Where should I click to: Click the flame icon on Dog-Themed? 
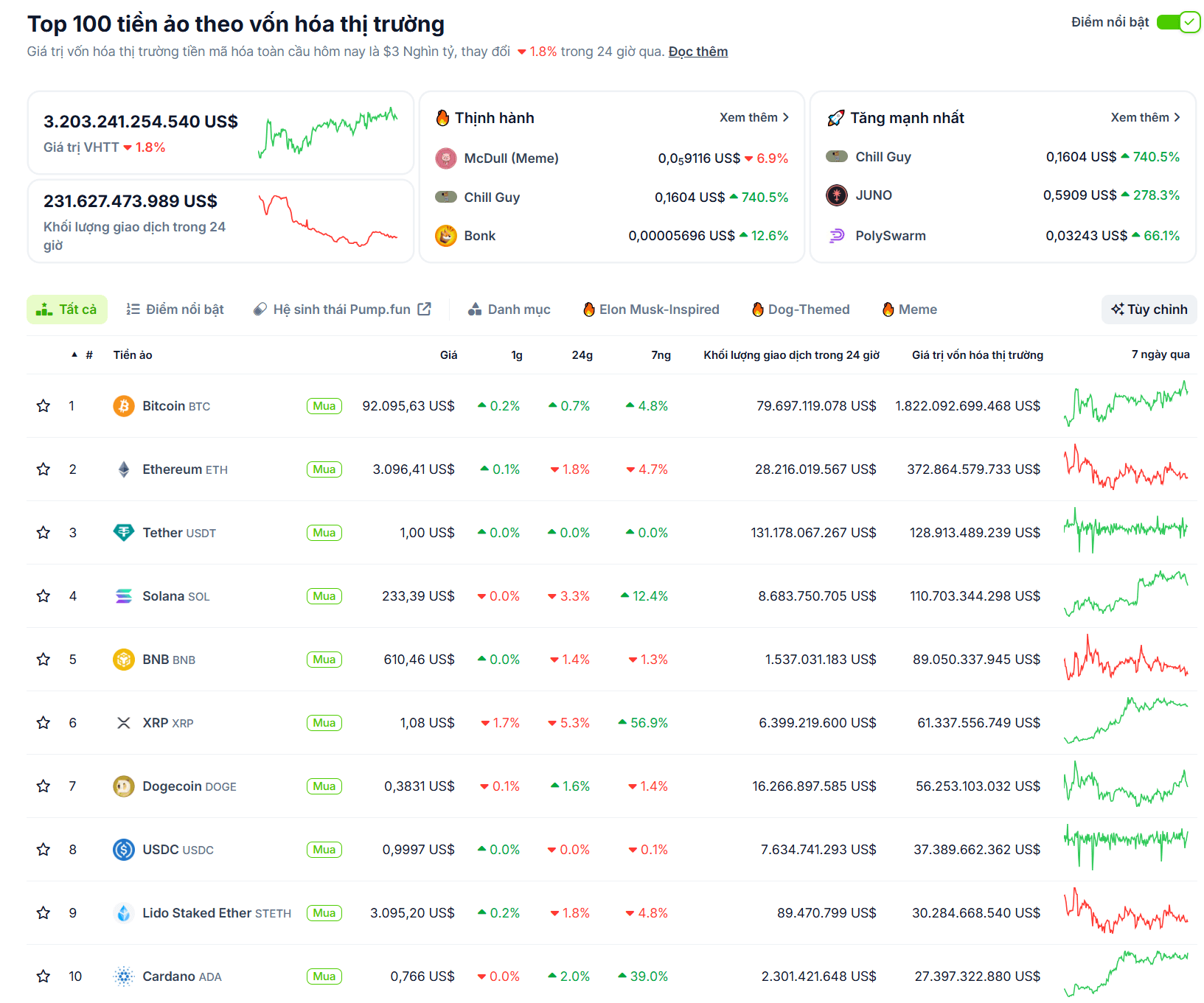point(758,310)
